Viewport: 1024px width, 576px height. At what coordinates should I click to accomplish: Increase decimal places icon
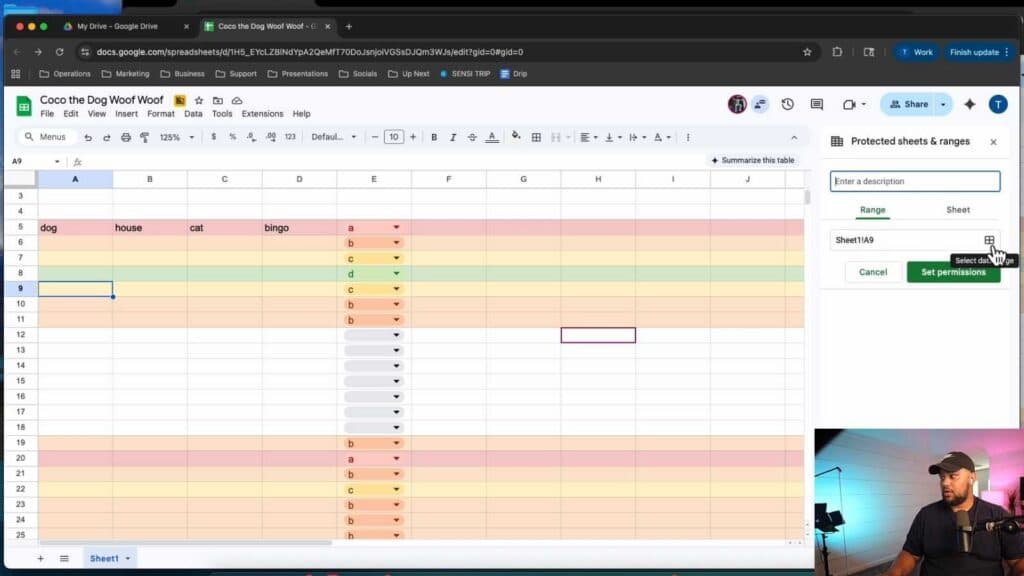point(270,137)
